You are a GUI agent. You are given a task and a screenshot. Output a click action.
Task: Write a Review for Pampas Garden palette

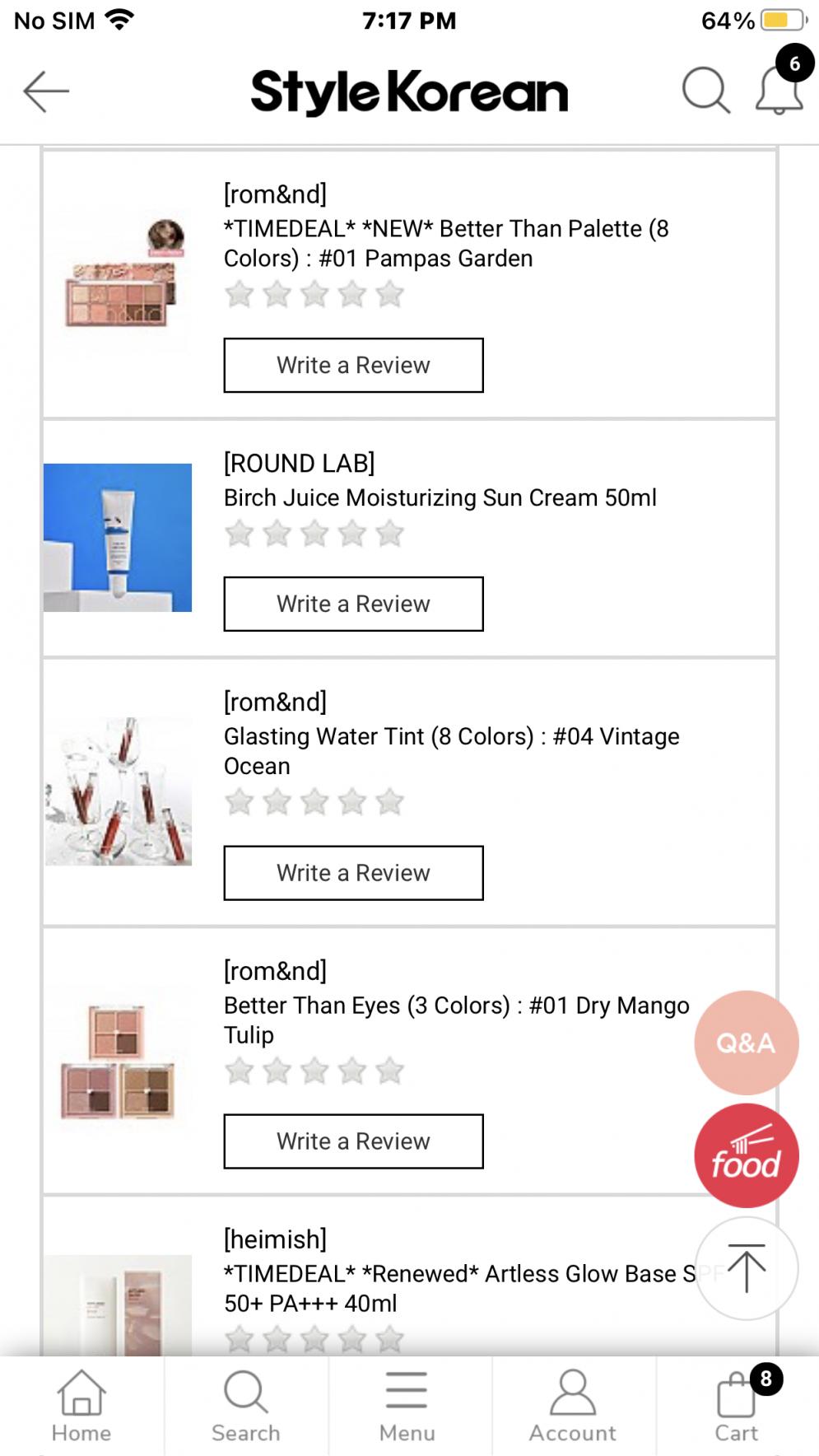pyautogui.click(x=353, y=366)
